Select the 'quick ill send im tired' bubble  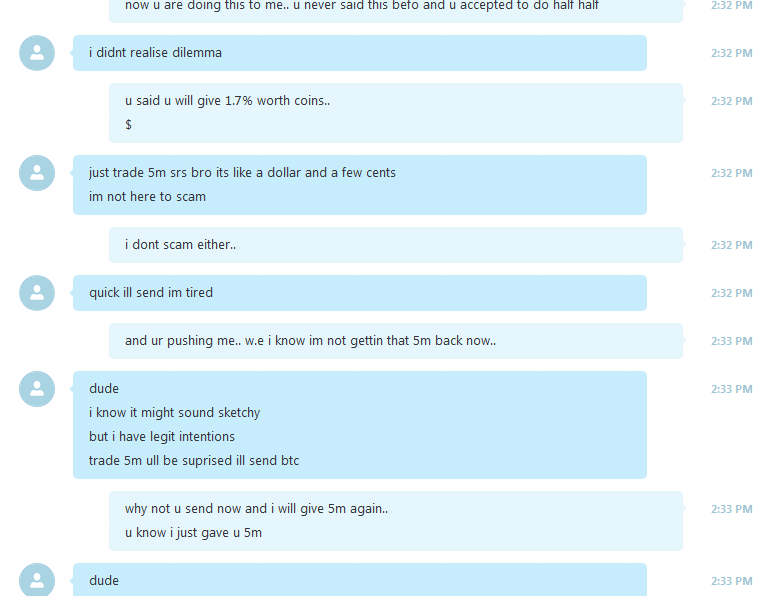(x=360, y=293)
